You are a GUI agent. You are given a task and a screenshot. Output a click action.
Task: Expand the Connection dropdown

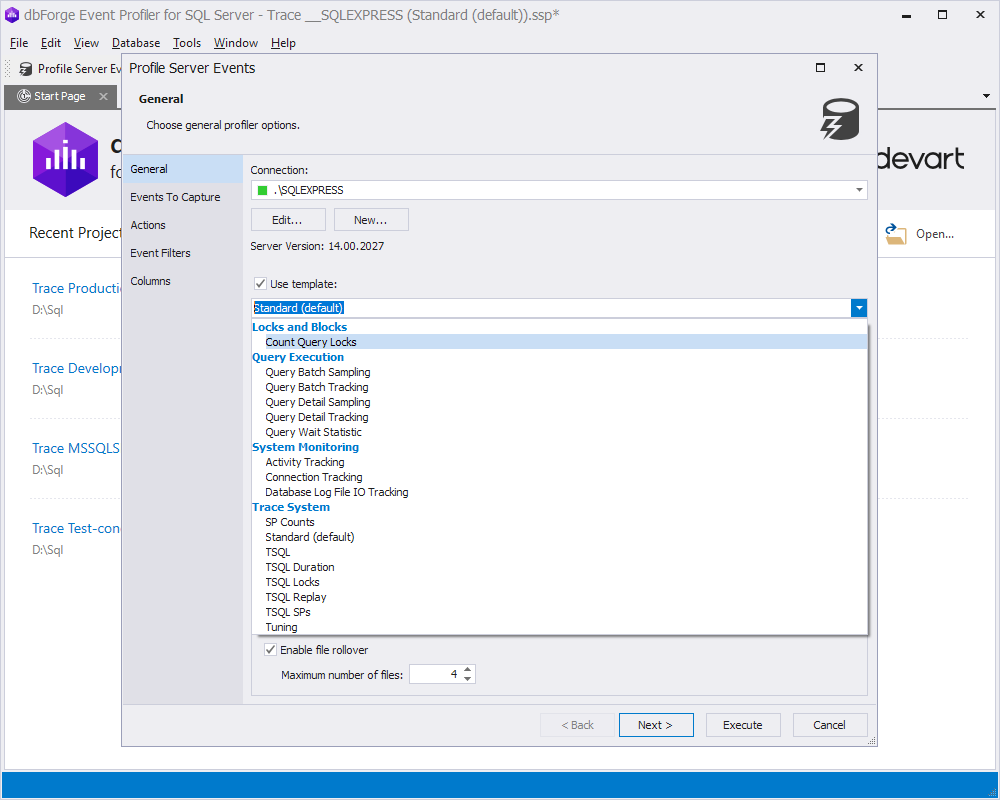859,190
